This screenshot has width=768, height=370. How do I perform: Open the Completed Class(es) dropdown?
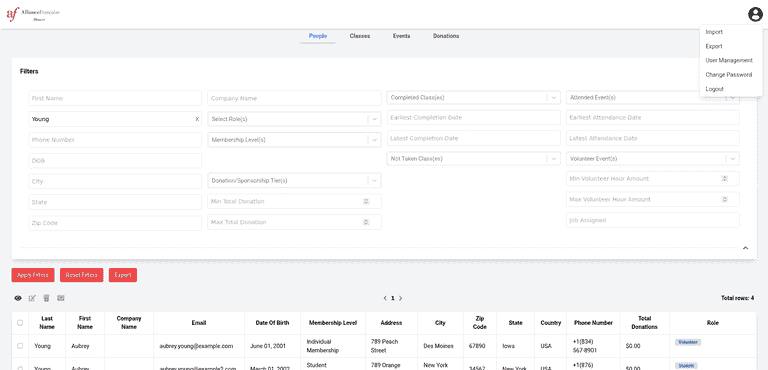click(474, 98)
